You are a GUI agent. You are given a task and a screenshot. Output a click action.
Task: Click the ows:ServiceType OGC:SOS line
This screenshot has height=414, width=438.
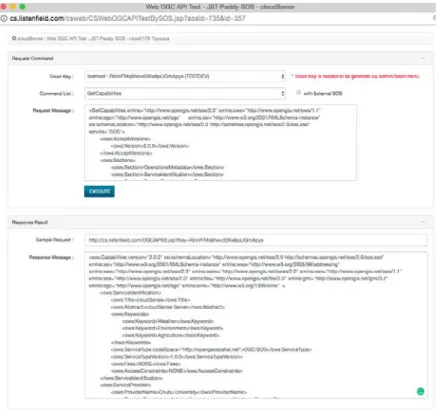coord(211,350)
